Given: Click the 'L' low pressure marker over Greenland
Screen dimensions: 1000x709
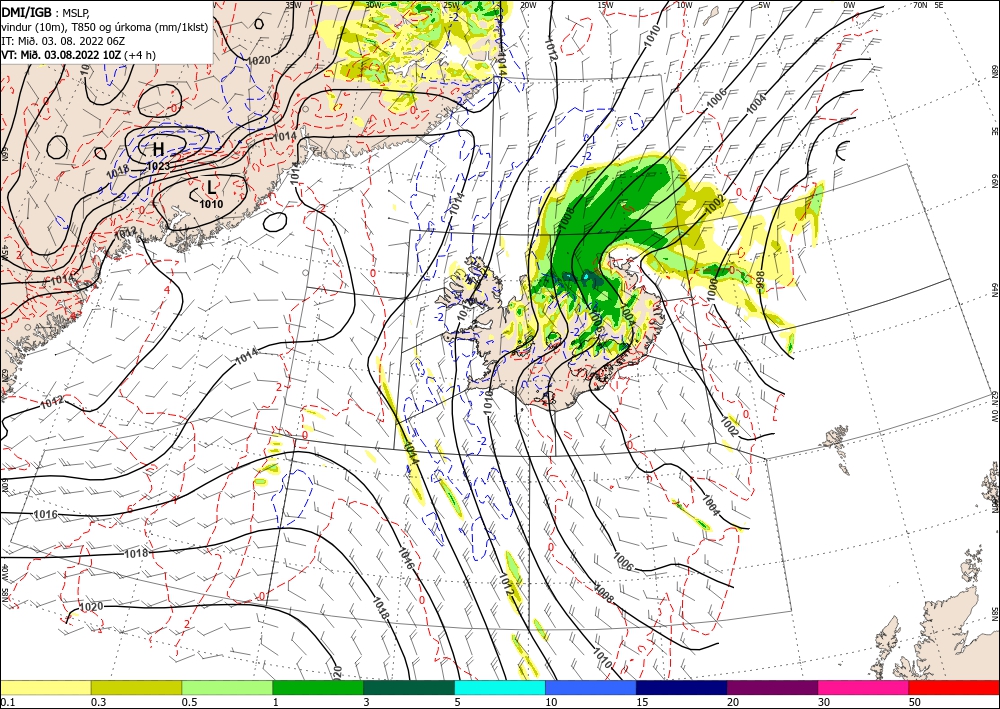Looking at the screenshot, I should (x=212, y=187).
